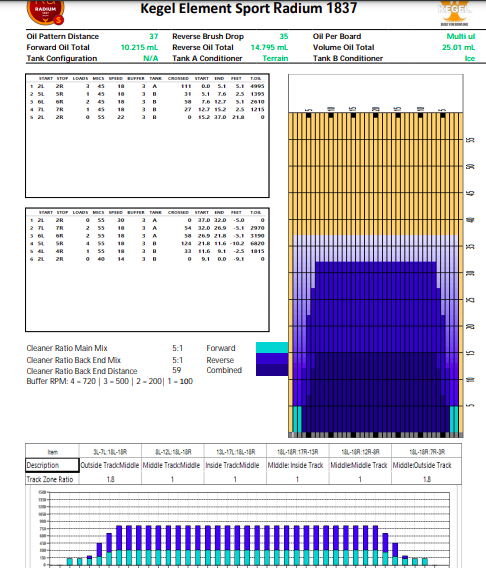Viewport: 486px width, 568px height.
Task: Click the Kegel logo in the header
Action: click(454, 13)
